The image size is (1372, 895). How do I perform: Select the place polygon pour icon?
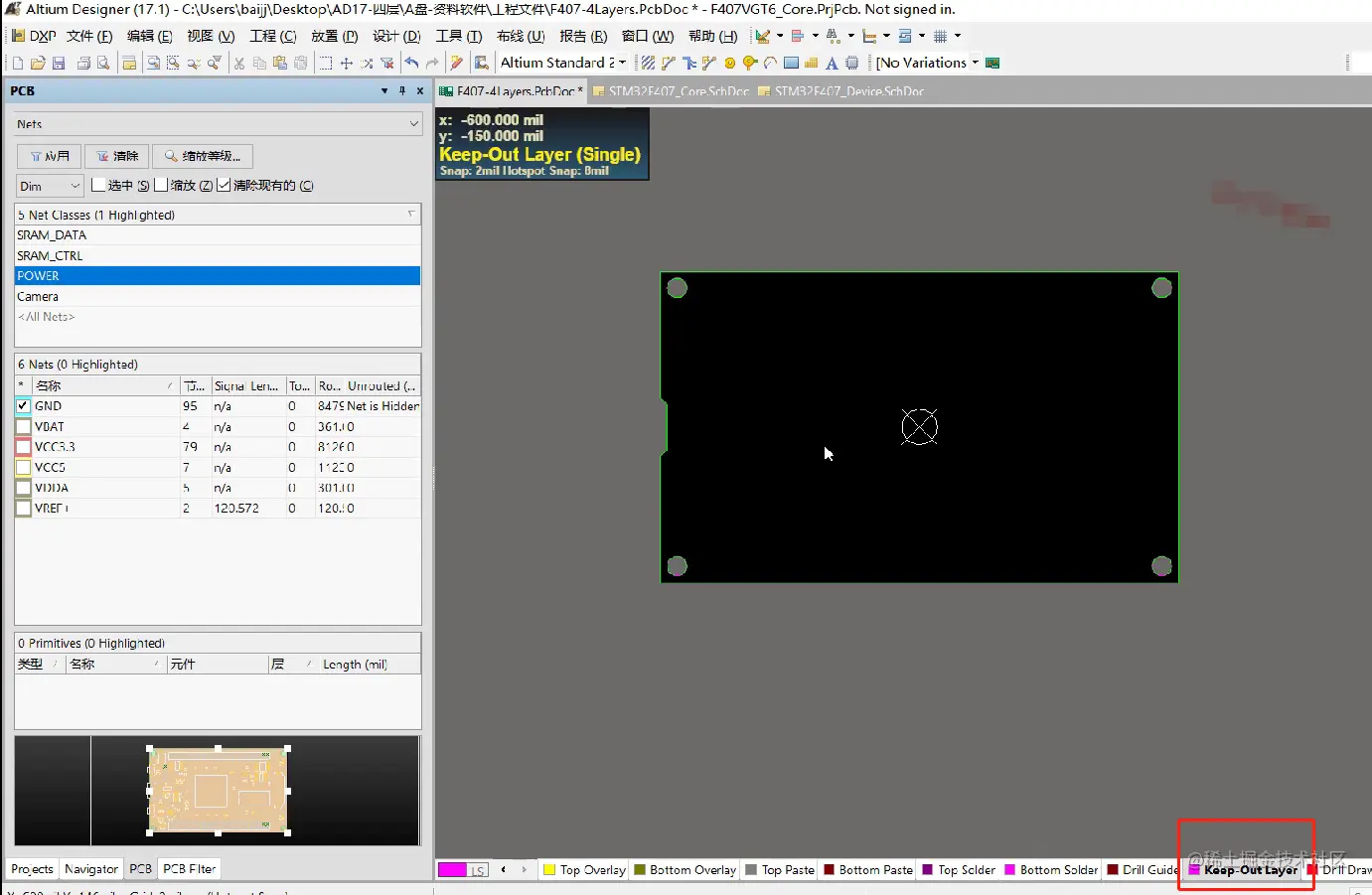click(x=812, y=63)
